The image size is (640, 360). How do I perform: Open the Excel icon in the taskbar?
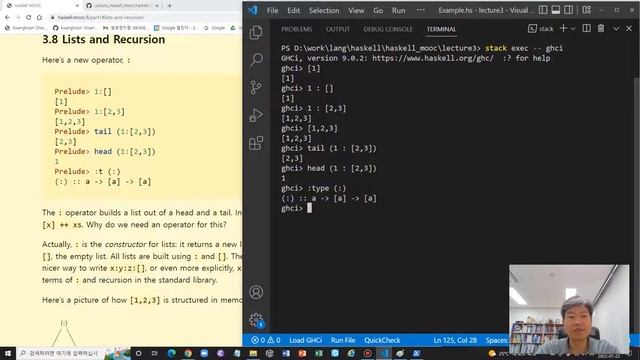[x=318, y=353]
